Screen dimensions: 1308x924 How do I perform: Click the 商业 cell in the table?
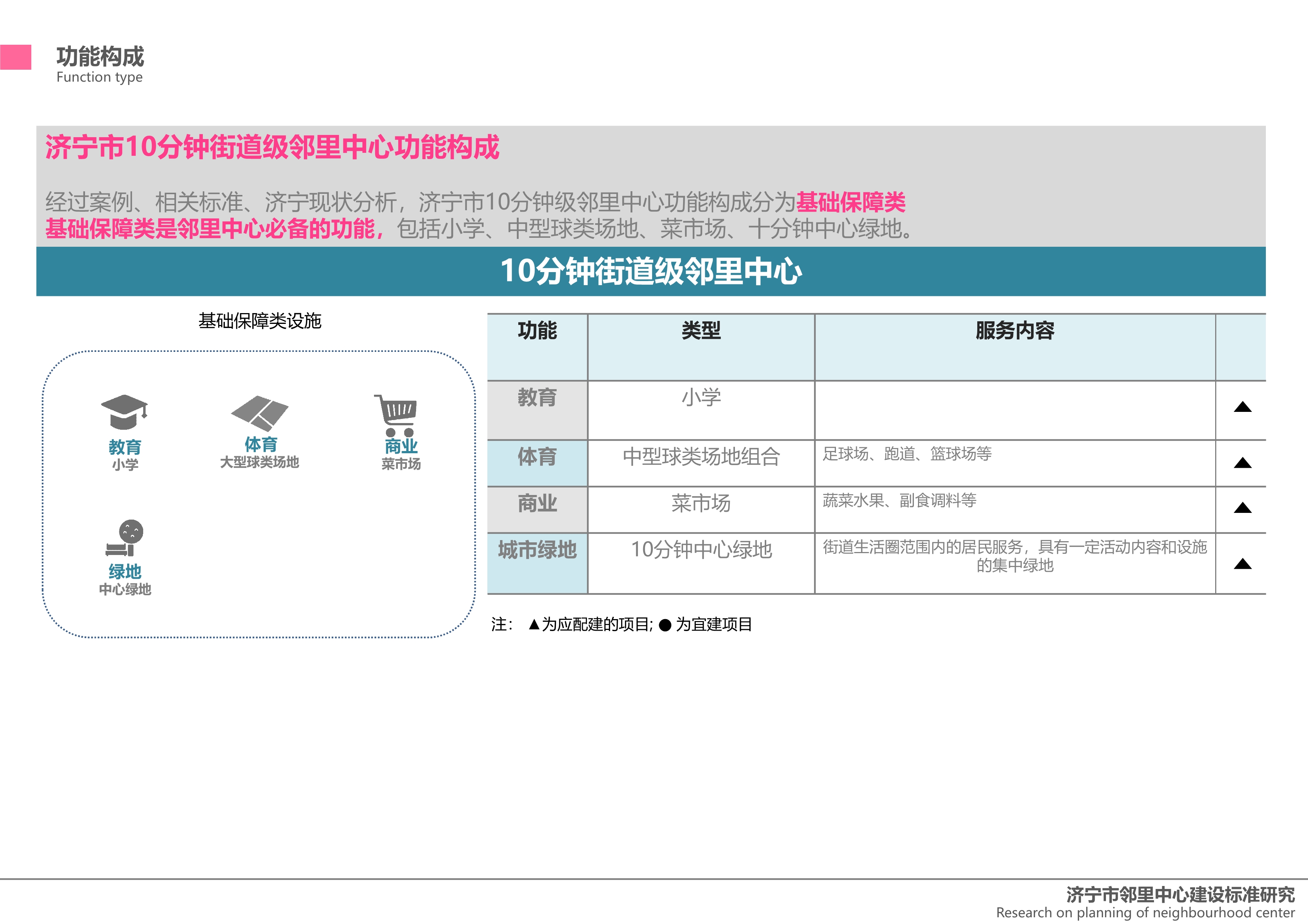[537, 510]
